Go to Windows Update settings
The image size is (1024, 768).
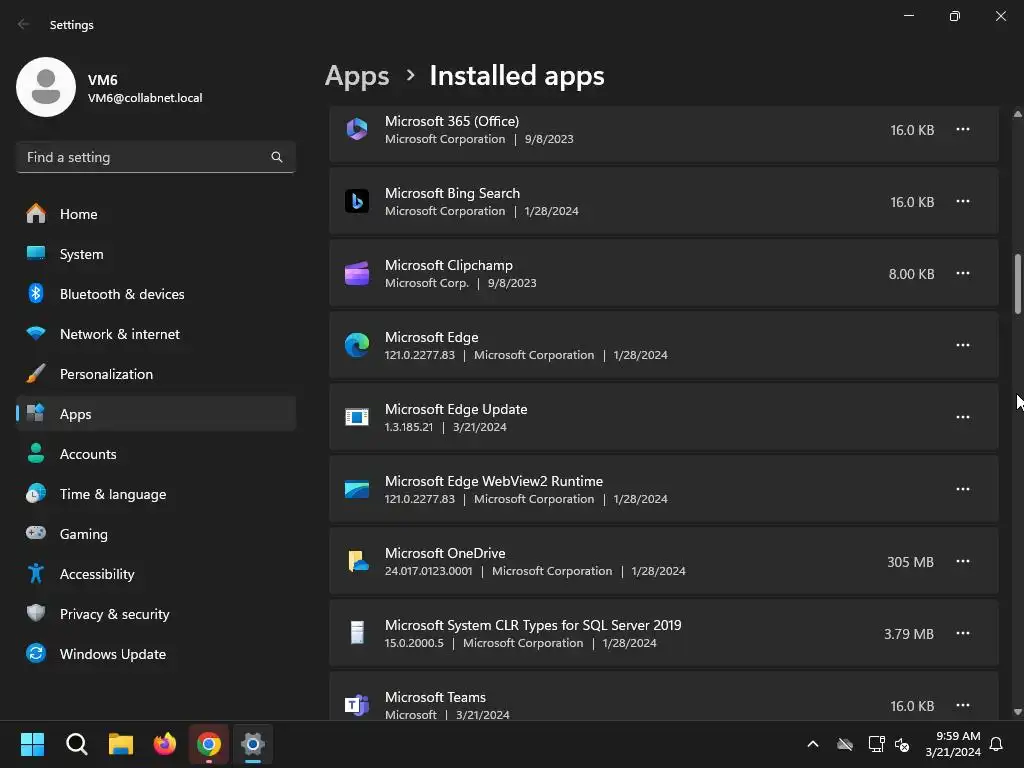[112, 654]
